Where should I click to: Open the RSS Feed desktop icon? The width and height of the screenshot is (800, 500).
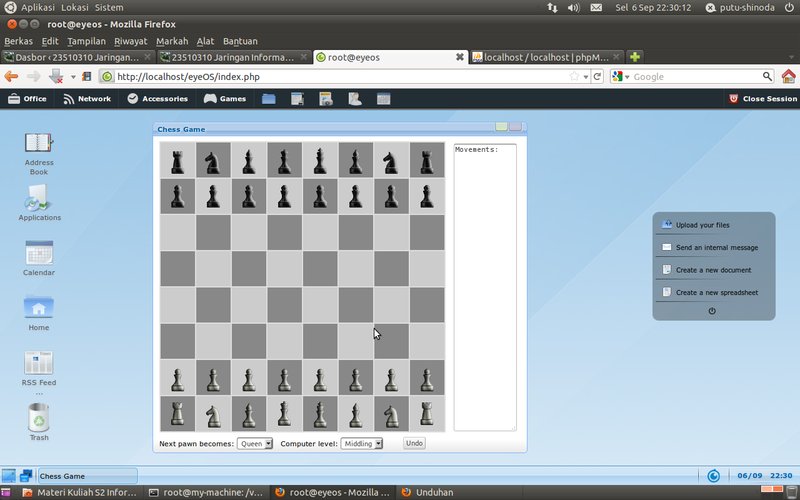[x=39, y=363]
